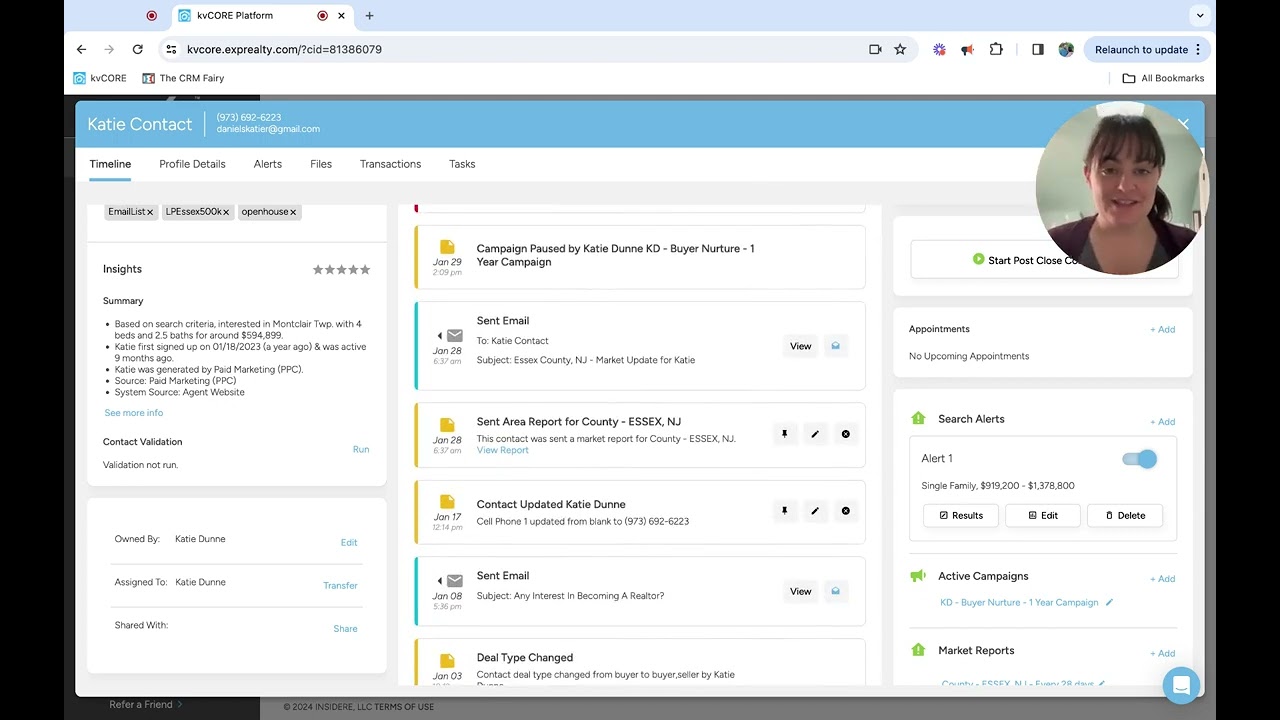The height and width of the screenshot is (720, 1280).
Task: Switch to the Timeline tab
Action: [110, 164]
